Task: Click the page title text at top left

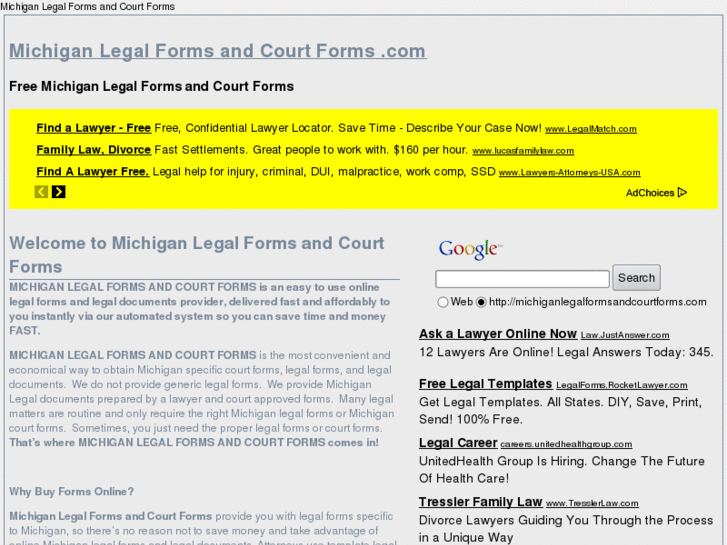Action: tap(88, 6)
